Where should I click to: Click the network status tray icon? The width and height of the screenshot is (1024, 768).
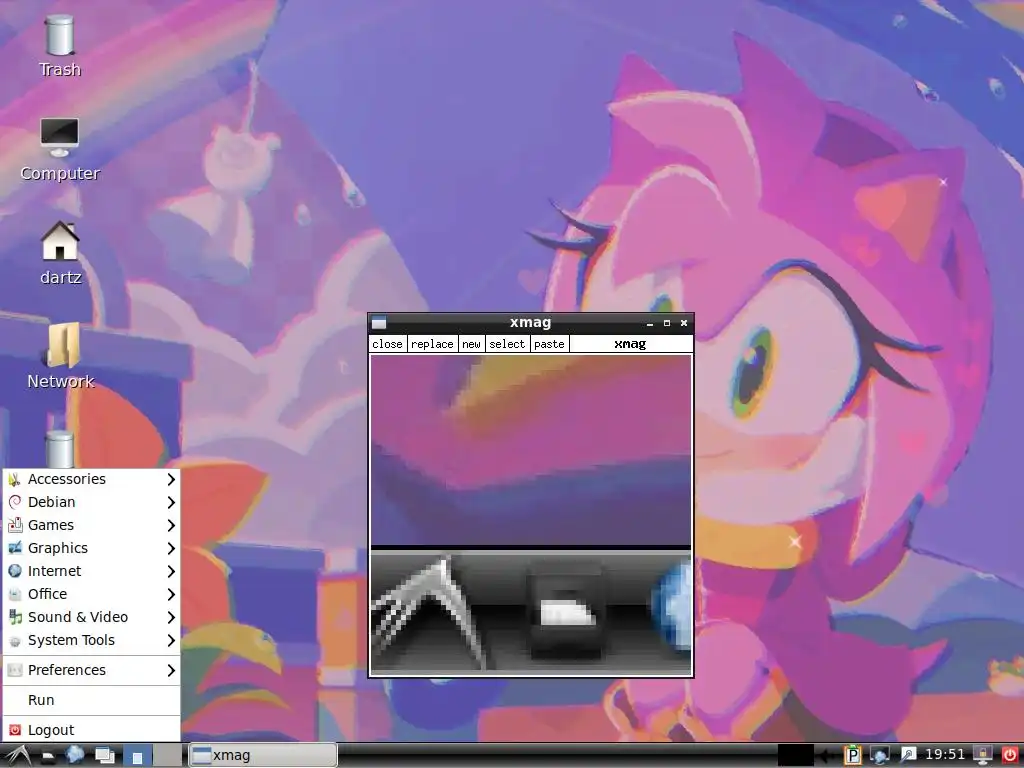pos(880,756)
